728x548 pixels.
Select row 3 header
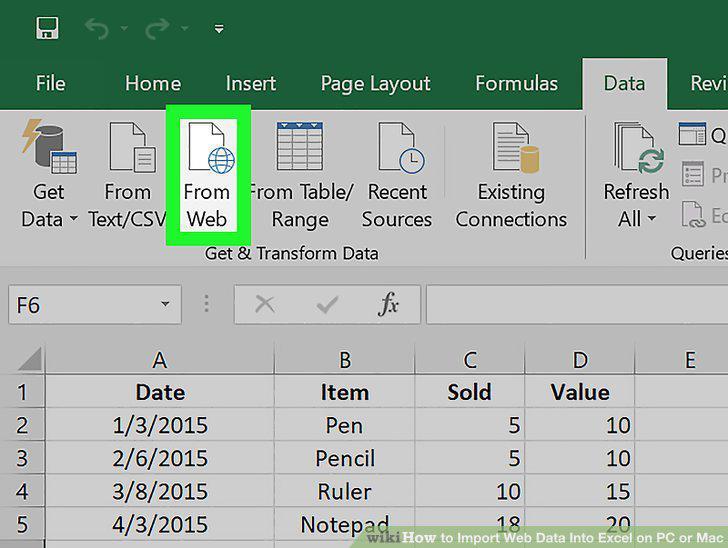click(22, 458)
